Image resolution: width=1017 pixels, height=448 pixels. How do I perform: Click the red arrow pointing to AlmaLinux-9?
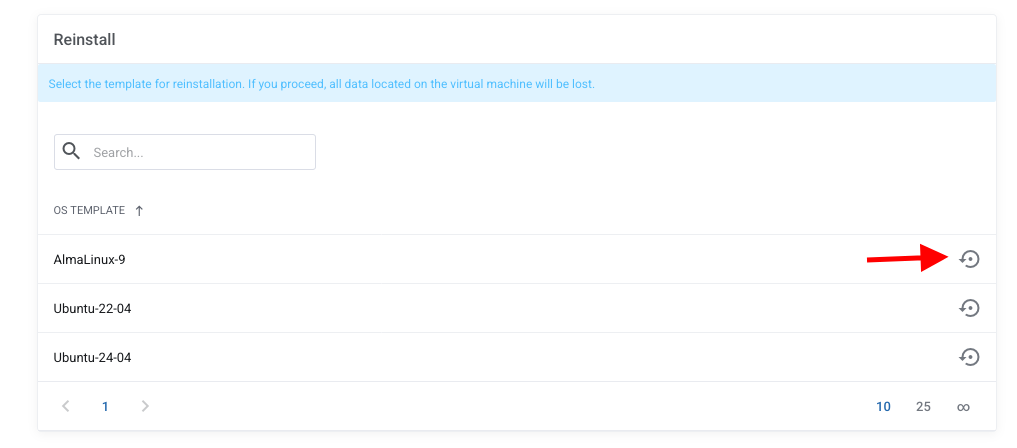click(906, 259)
